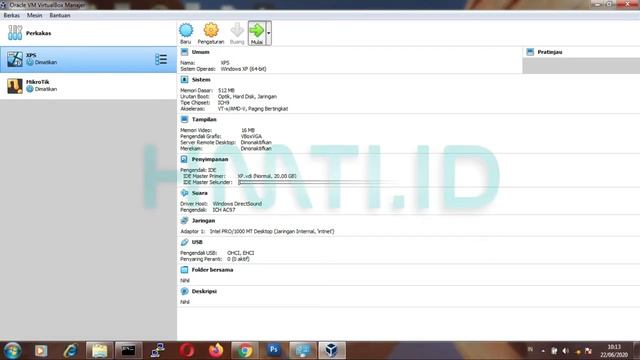Screen dimensions: 640x360
Task: Open Opera browser from taskbar
Action: pyautogui.click(x=187, y=351)
